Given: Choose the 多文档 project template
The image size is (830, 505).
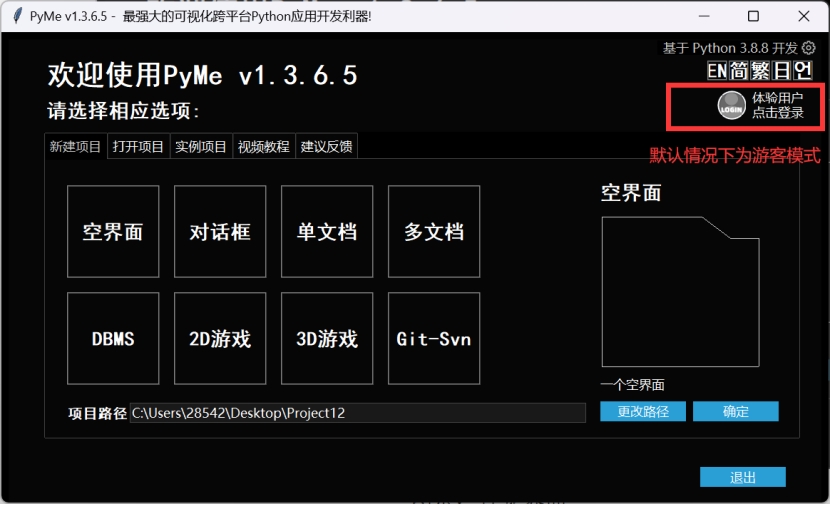Looking at the screenshot, I should tap(434, 231).
